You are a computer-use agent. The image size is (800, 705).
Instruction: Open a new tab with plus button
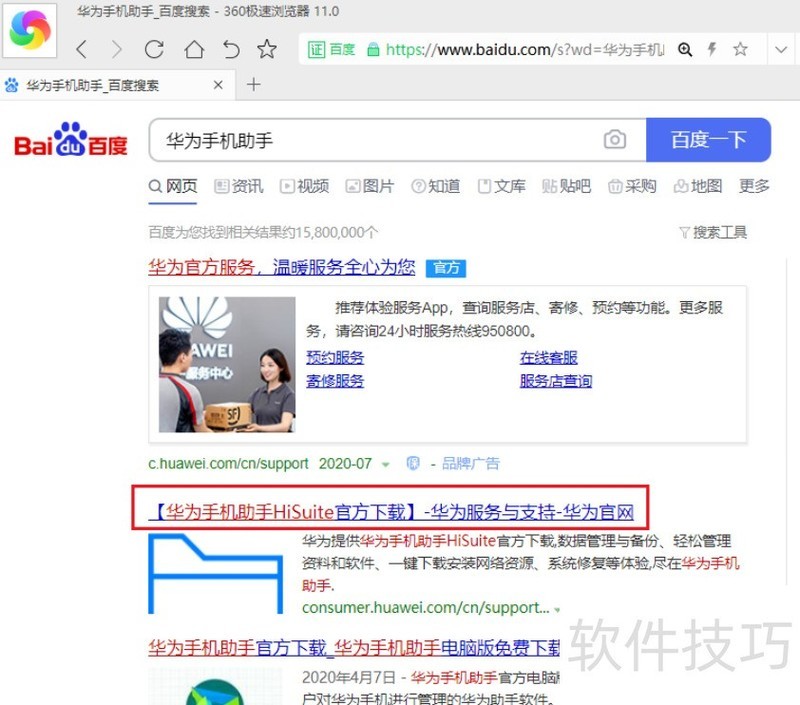[254, 84]
